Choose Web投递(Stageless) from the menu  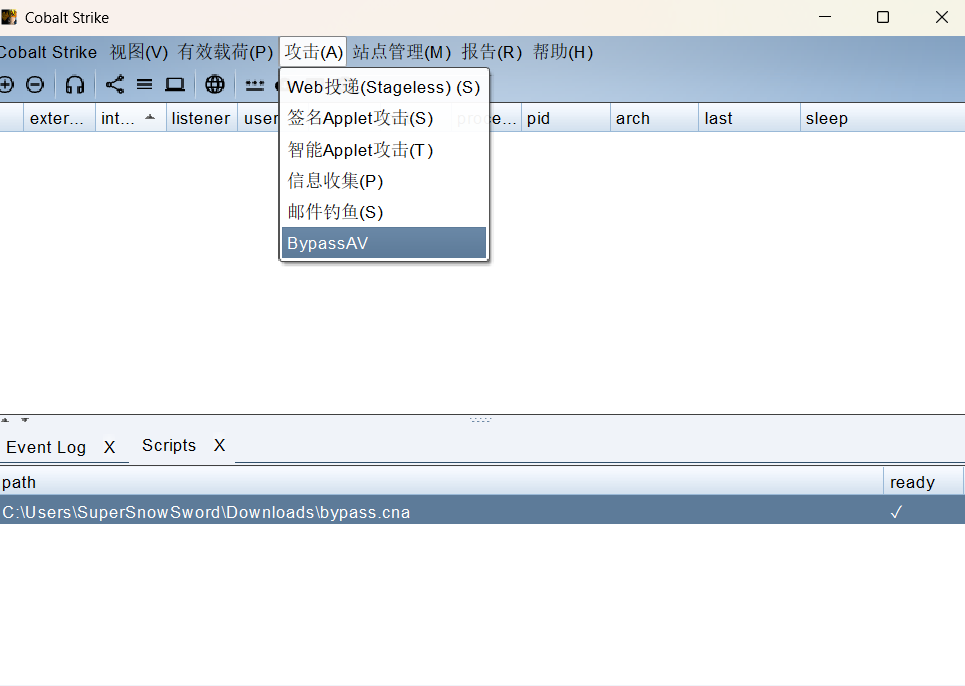pyautogui.click(x=383, y=87)
